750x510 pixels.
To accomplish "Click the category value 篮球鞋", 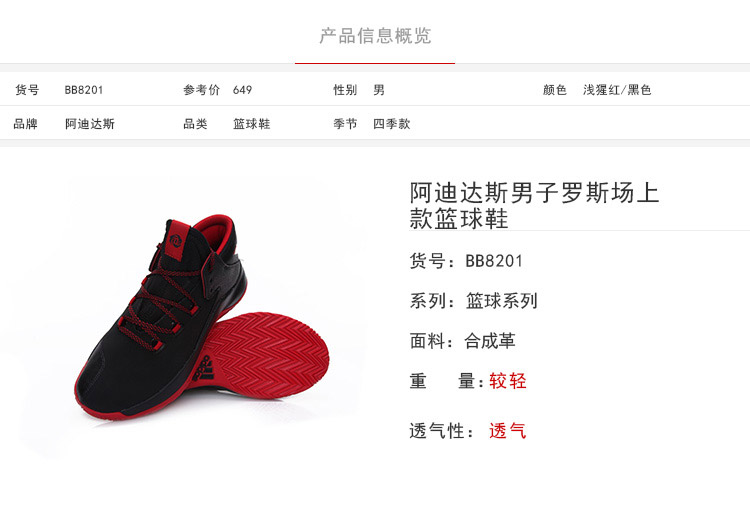I will tap(252, 124).
